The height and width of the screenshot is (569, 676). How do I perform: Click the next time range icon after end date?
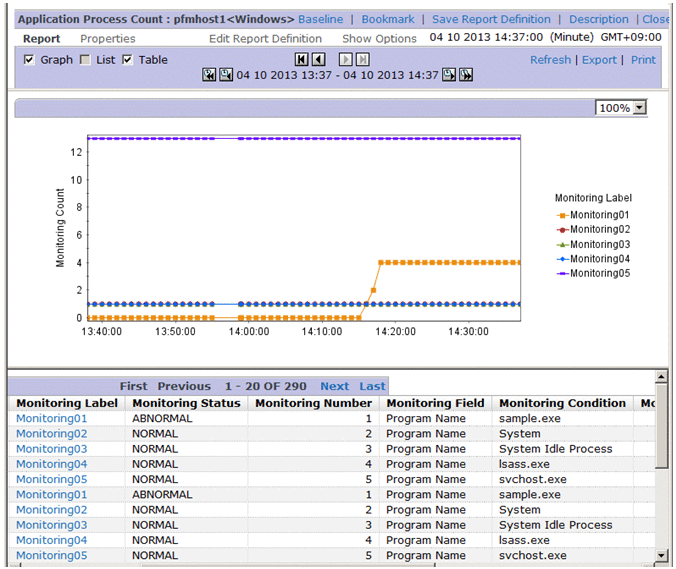pos(449,75)
